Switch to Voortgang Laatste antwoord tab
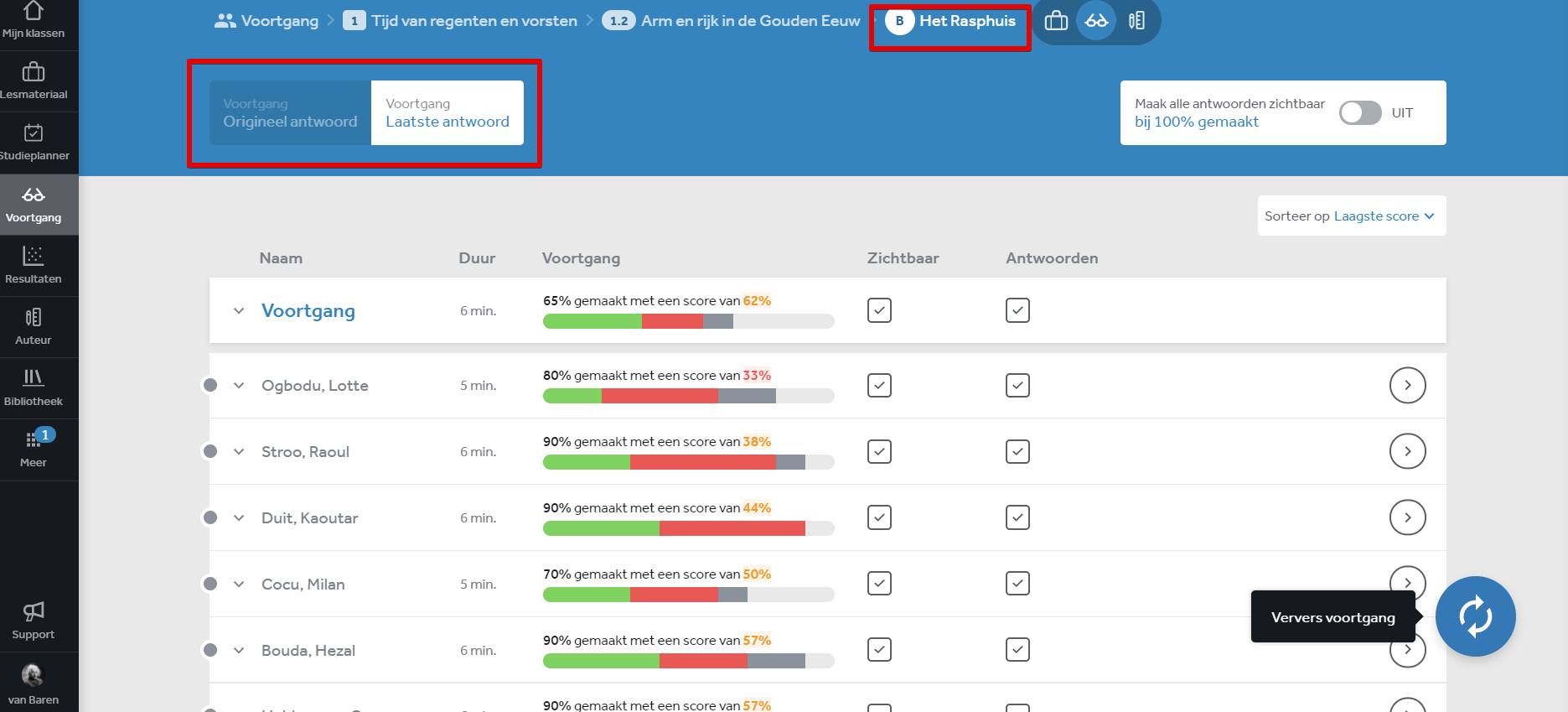Screen dimensions: 1568x712 448,112
